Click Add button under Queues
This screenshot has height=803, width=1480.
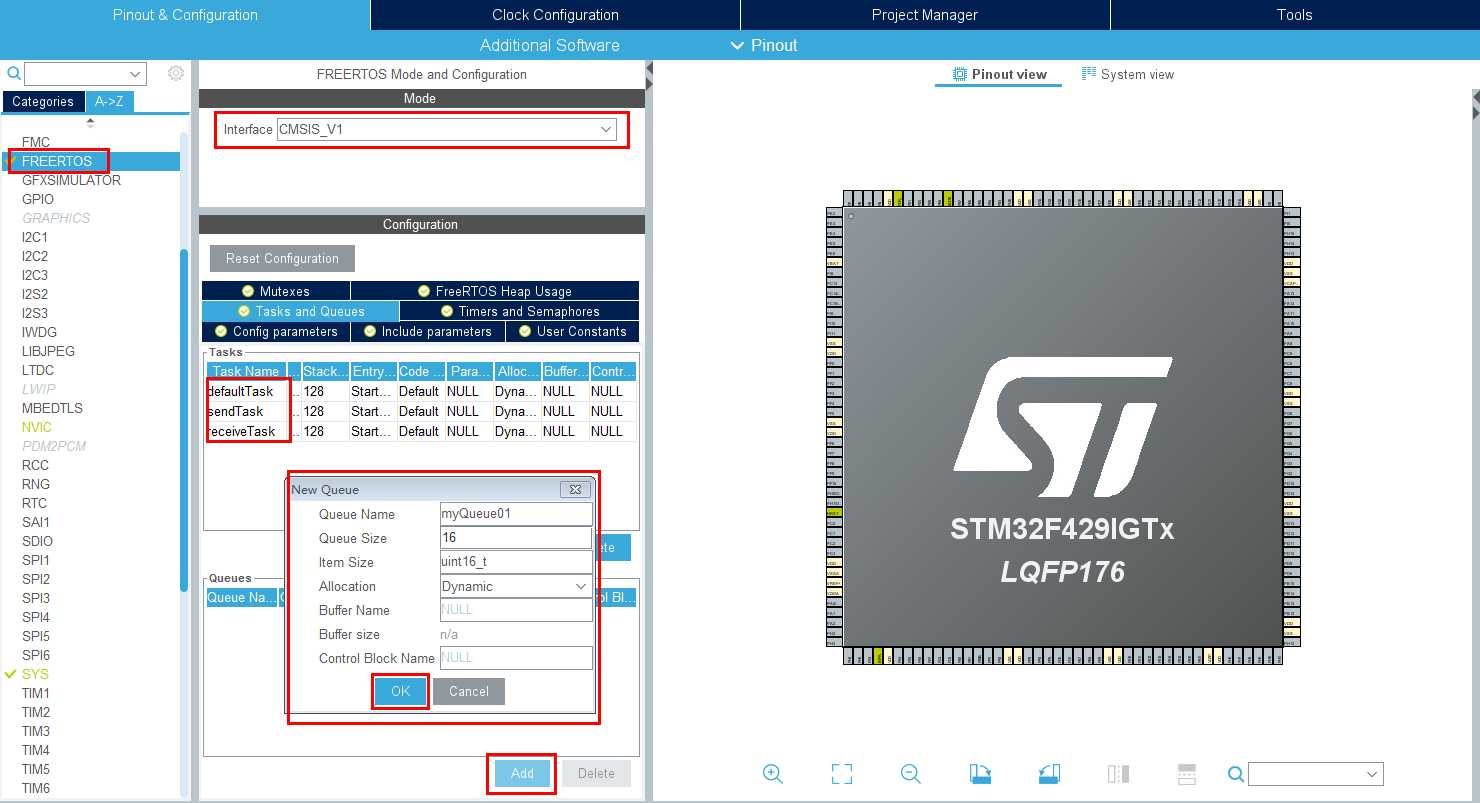pyautogui.click(x=522, y=773)
